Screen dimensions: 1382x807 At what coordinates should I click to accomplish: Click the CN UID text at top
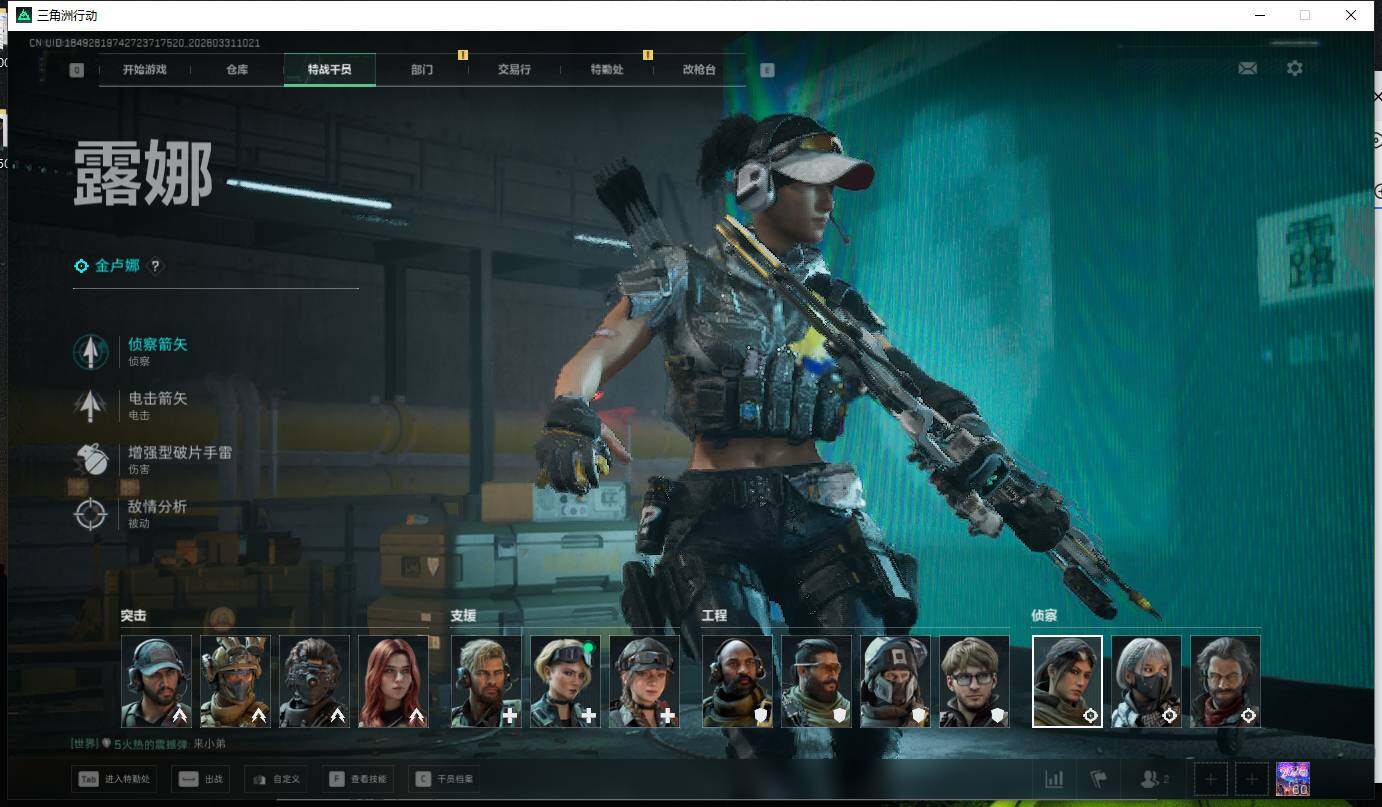click(144, 43)
